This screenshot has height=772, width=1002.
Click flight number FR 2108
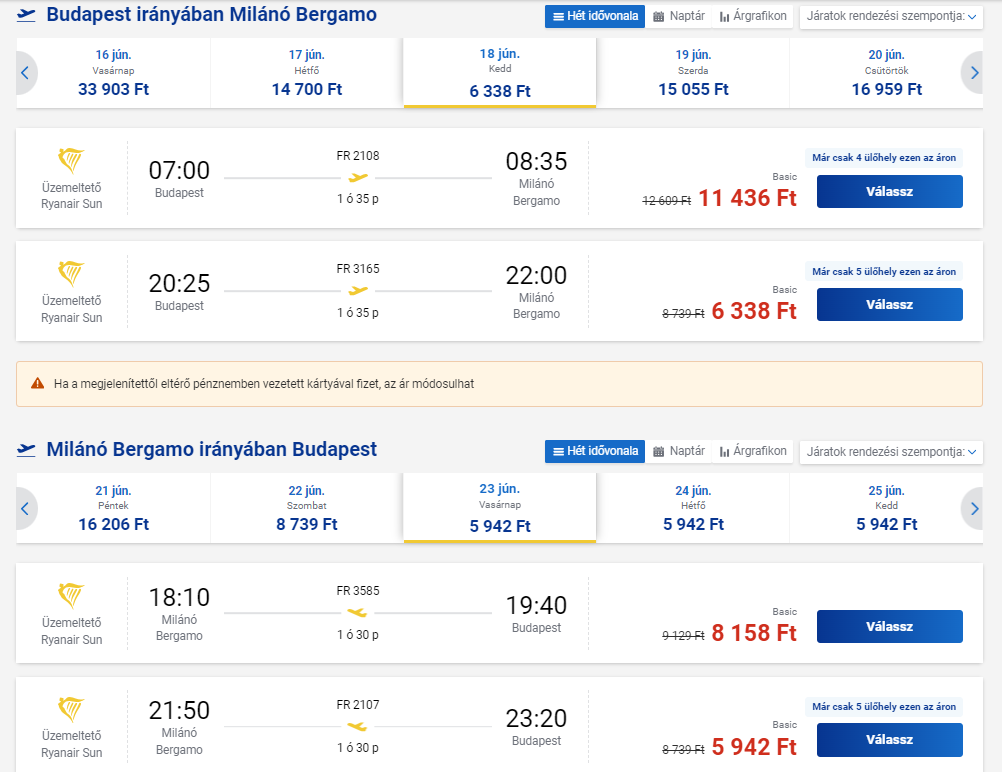click(x=358, y=156)
